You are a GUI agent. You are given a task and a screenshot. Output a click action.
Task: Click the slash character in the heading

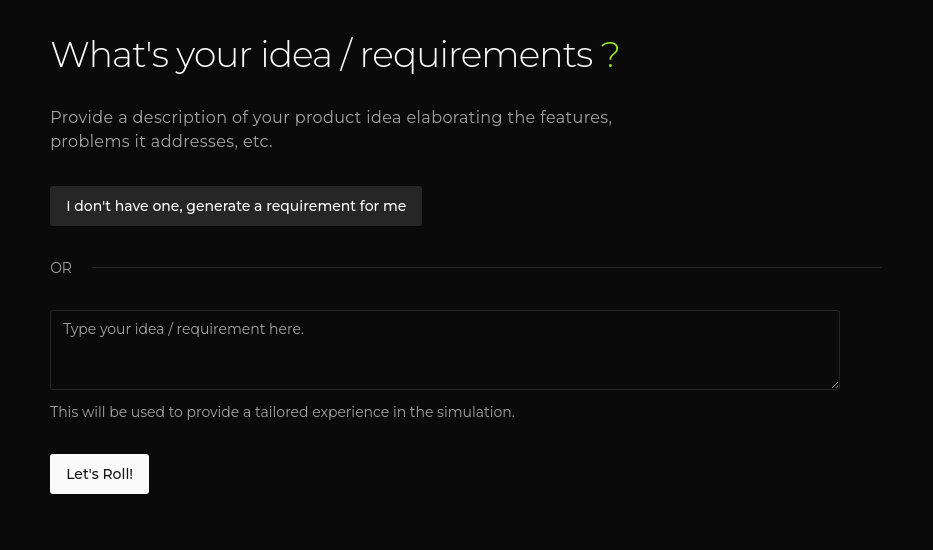[346, 55]
